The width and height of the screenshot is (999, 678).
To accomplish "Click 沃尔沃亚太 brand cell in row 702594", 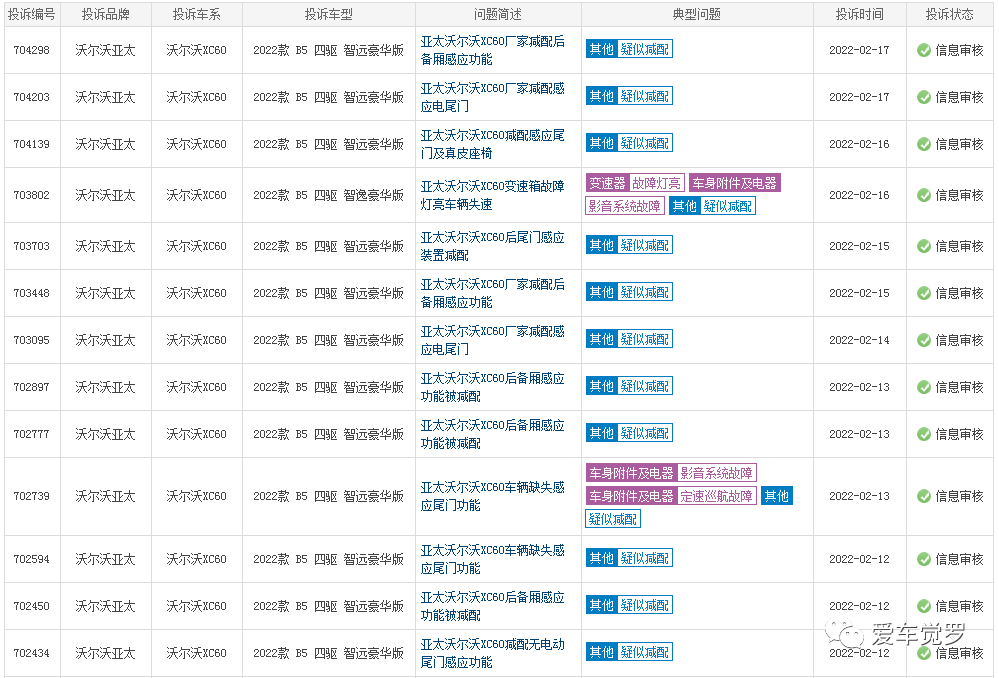I will pyautogui.click(x=106, y=559).
